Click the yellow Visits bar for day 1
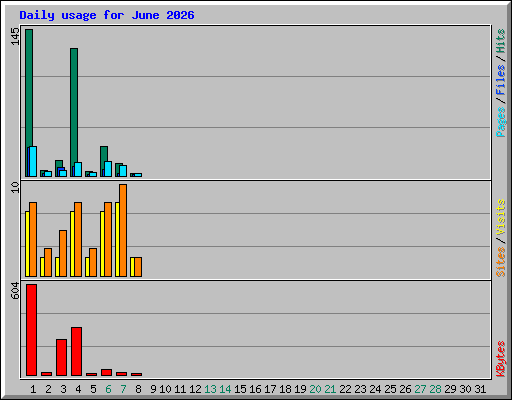 [x=27, y=244]
